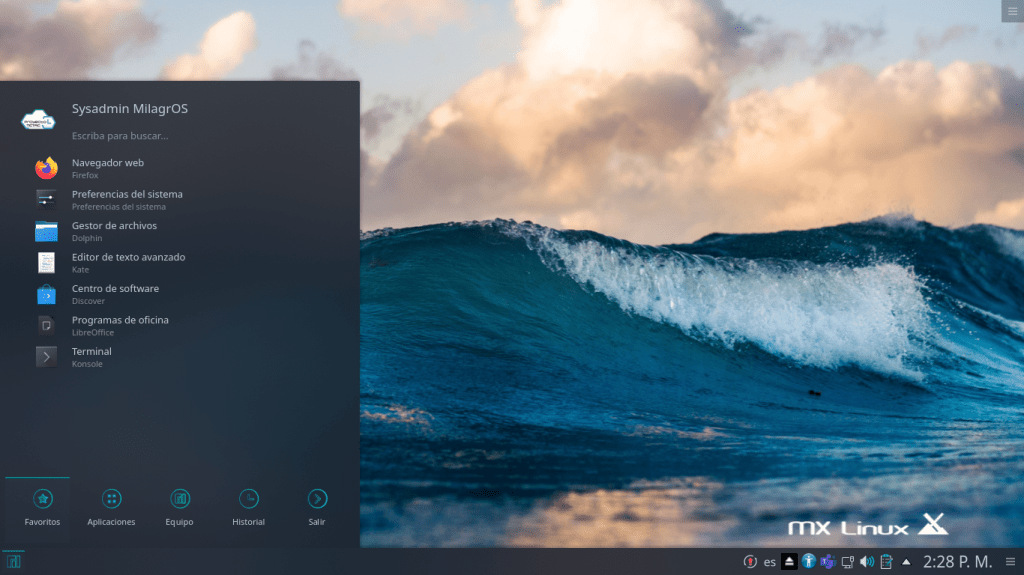The height and width of the screenshot is (575, 1024).
Task: Click the 2:28 P. M. clock
Action: 957,561
